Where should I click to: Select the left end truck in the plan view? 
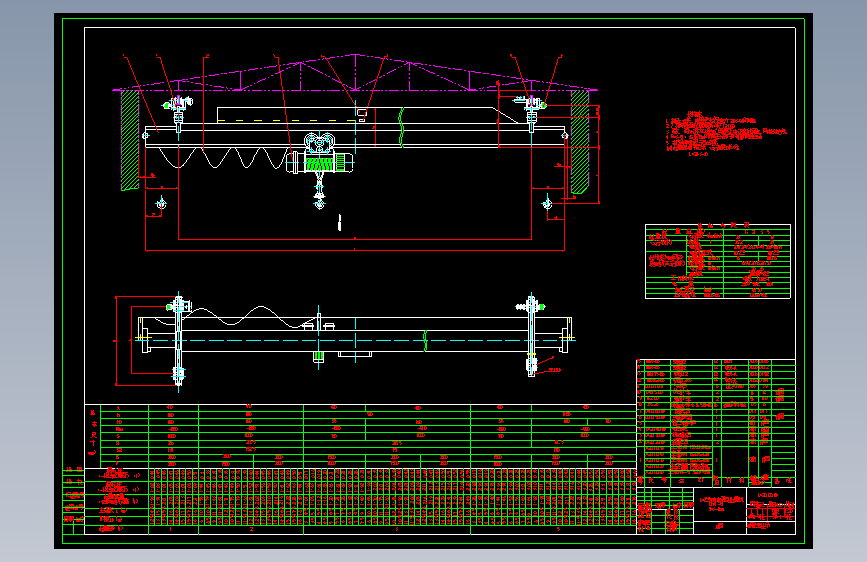click(x=178, y=339)
